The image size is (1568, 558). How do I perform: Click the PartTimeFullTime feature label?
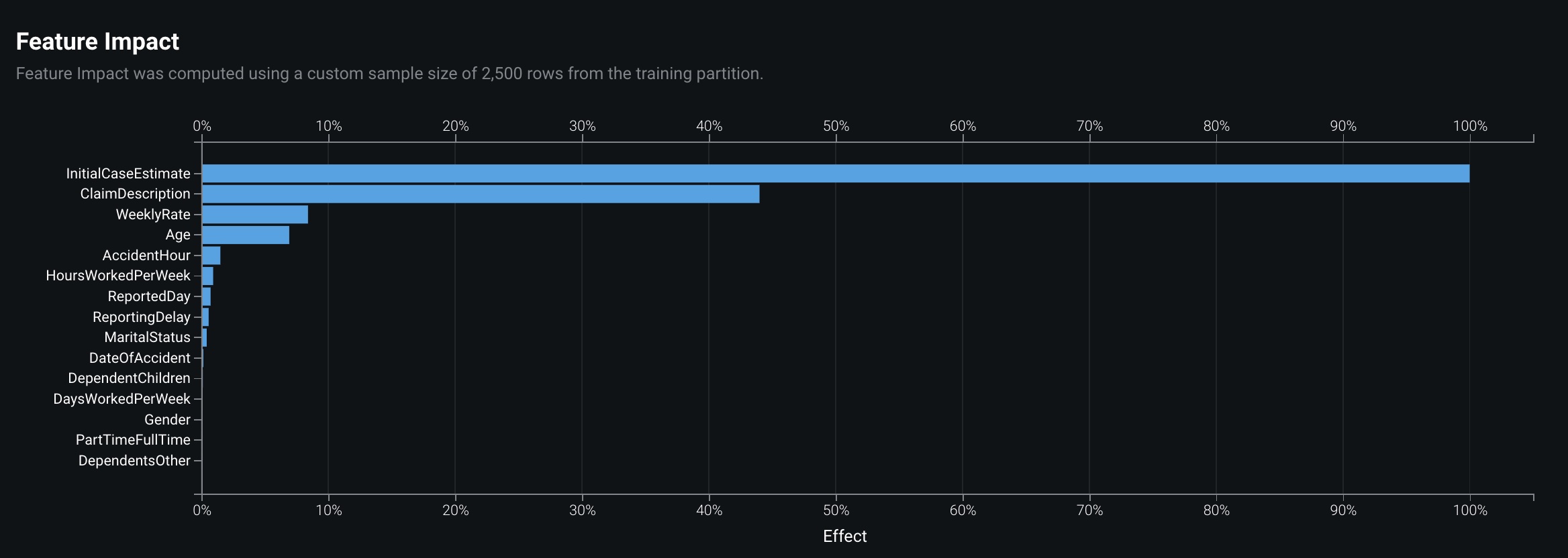click(x=133, y=440)
